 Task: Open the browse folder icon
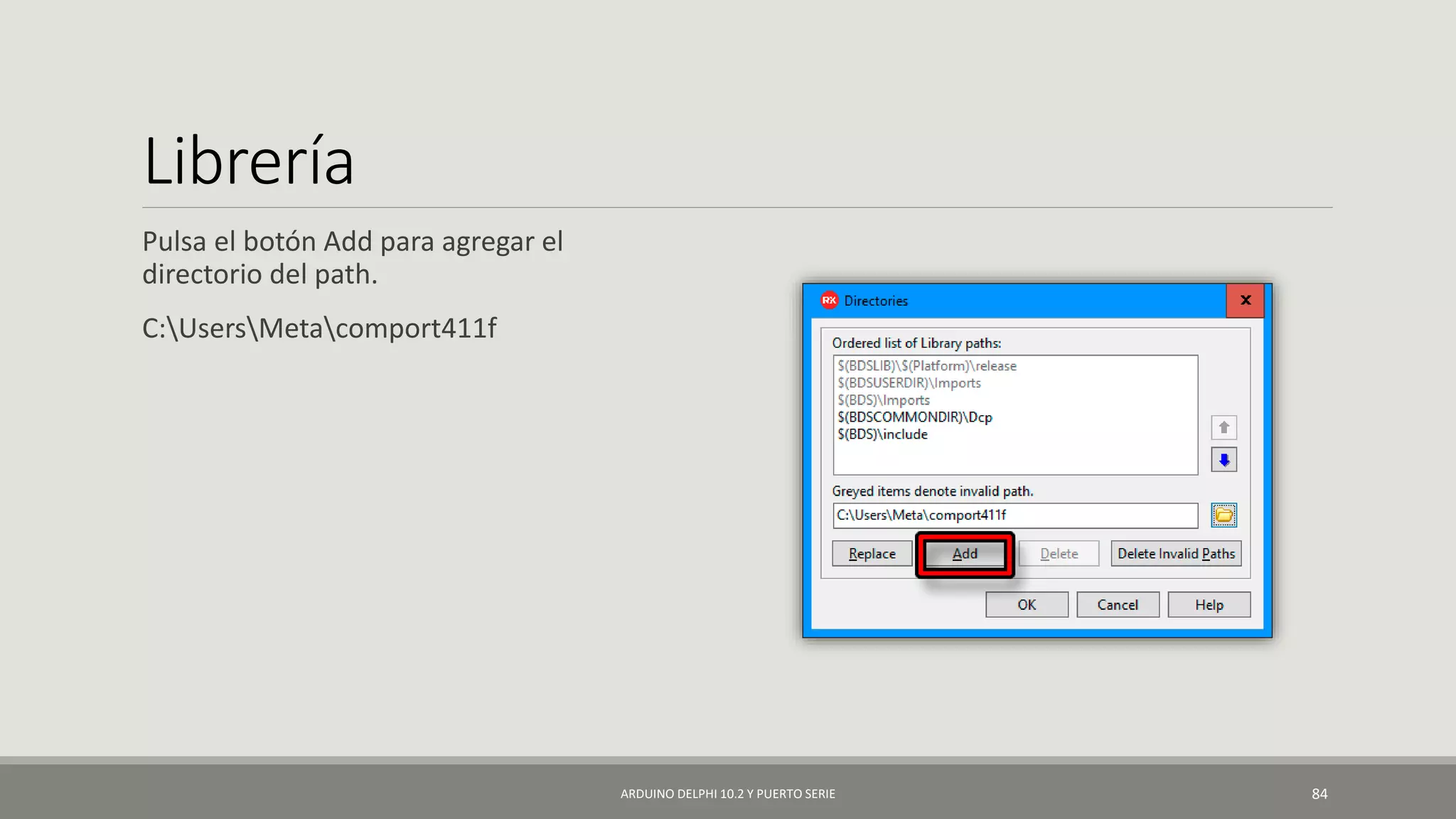1224,515
